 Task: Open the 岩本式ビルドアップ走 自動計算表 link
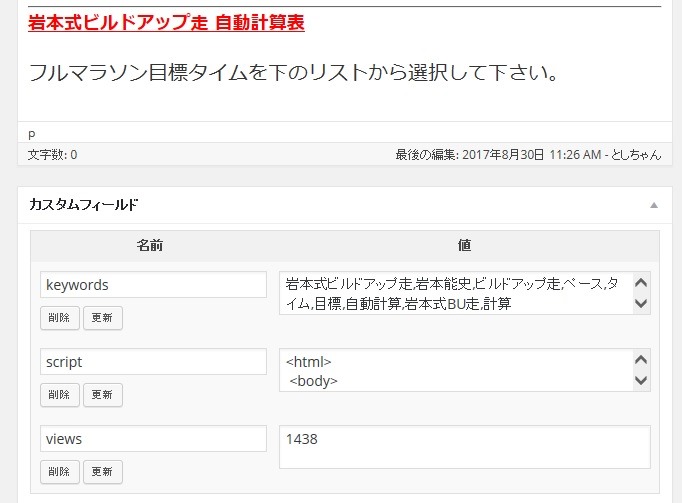click(x=166, y=22)
